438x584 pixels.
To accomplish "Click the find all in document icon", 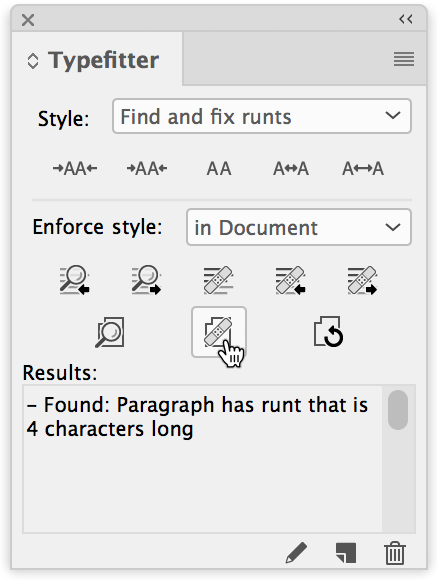I will click(110, 332).
